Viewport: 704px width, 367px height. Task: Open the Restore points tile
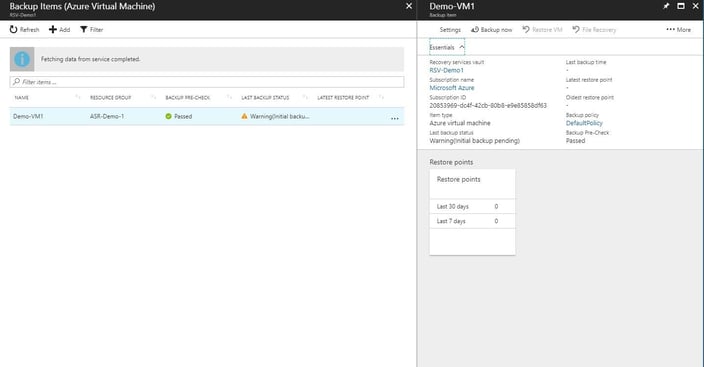472,212
